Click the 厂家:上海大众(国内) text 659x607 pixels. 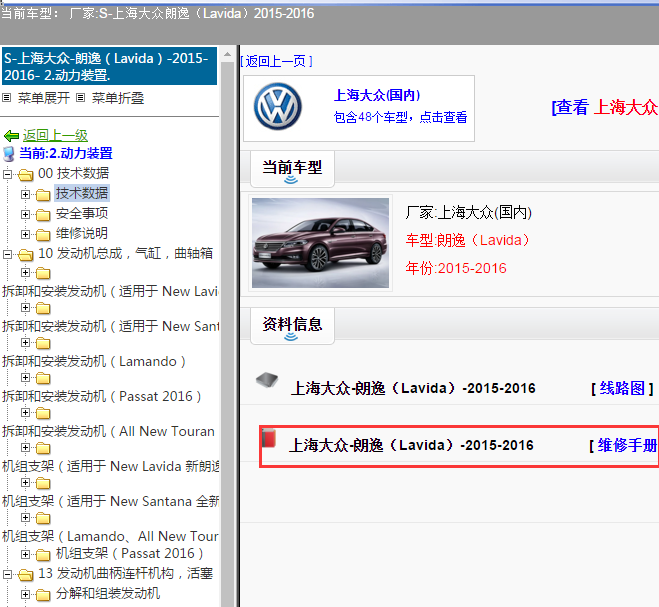[469, 212]
